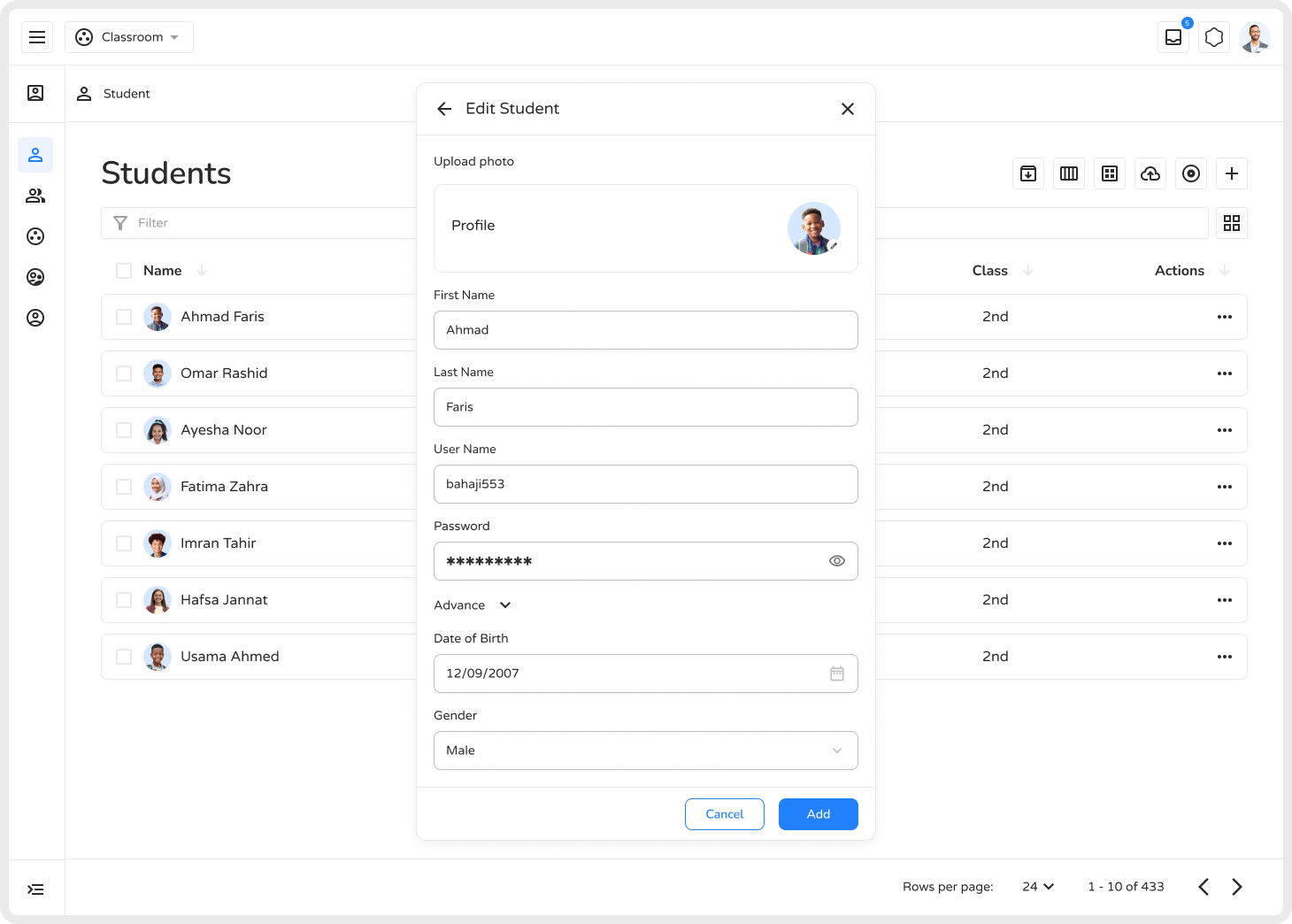Expand the Gender dropdown showing Male
The height and width of the screenshot is (924, 1292).
pos(645,751)
